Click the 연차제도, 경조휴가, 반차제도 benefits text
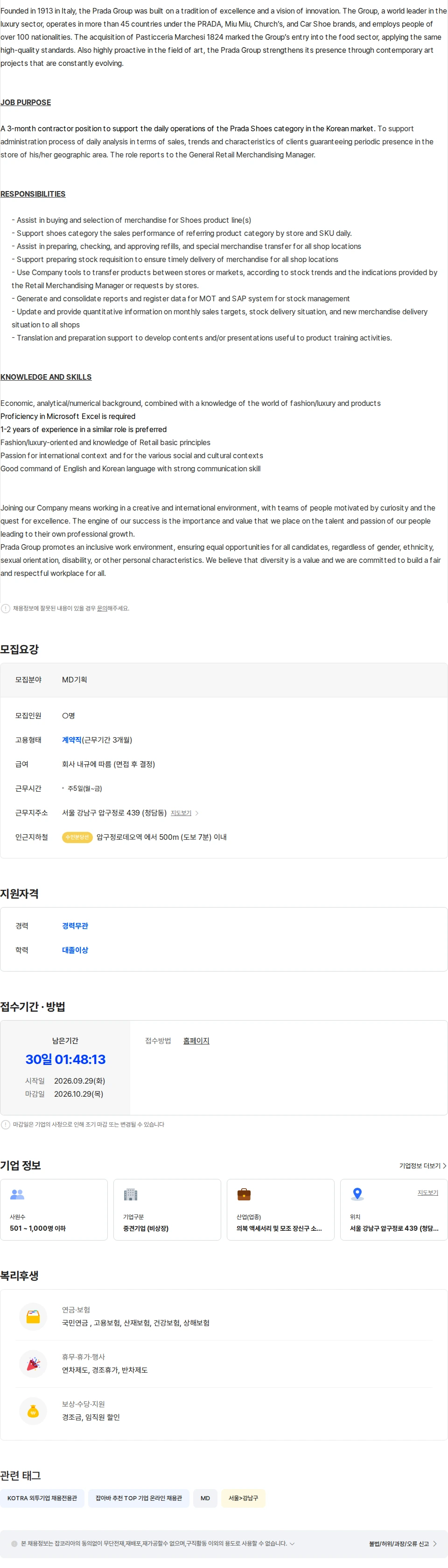The image size is (448, 1568). [105, 1369]
